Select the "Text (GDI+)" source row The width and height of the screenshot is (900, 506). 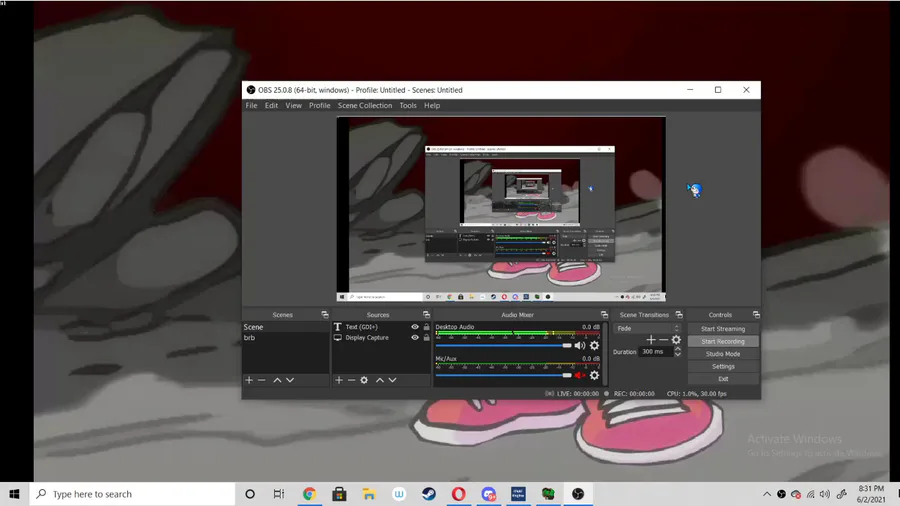coord(381,327)
